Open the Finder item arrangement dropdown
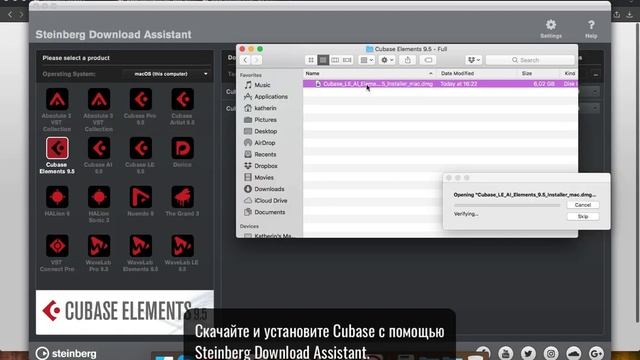Screen dimensions: 640x360 click(x=367, y=60)
